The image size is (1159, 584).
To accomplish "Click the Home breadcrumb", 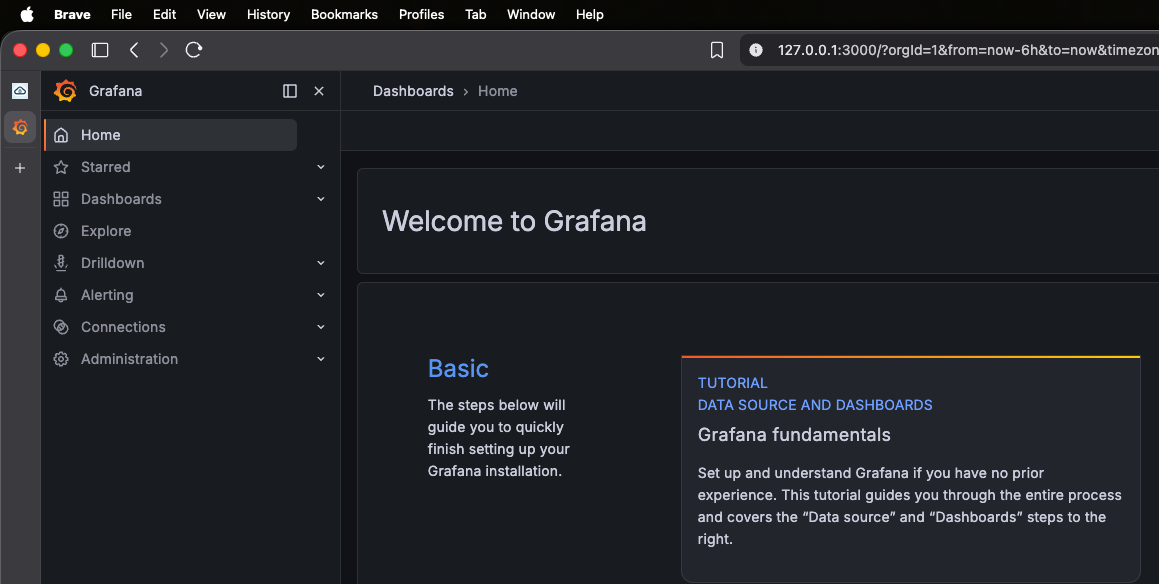I will (497, 91).
